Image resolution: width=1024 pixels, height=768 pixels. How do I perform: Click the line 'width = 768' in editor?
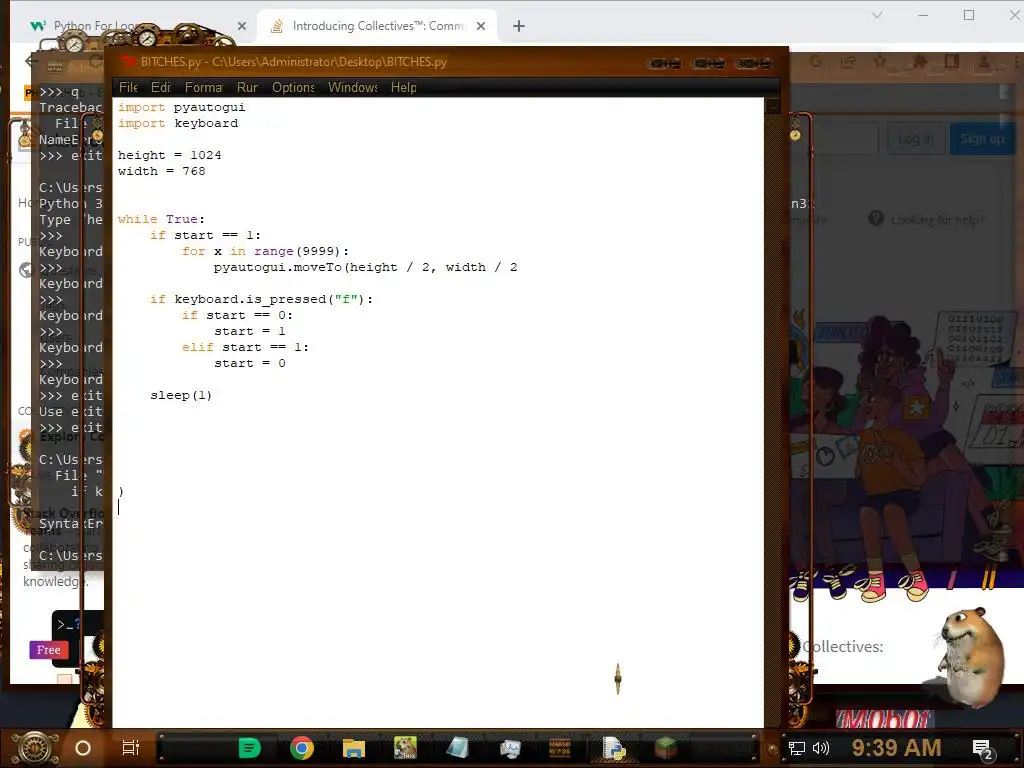coord(161,171)
